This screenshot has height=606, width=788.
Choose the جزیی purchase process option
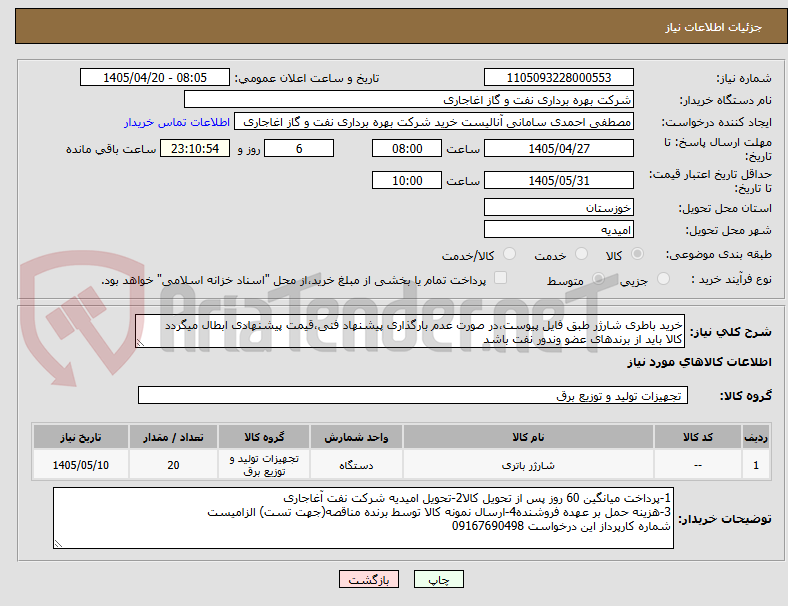[663, 278]
